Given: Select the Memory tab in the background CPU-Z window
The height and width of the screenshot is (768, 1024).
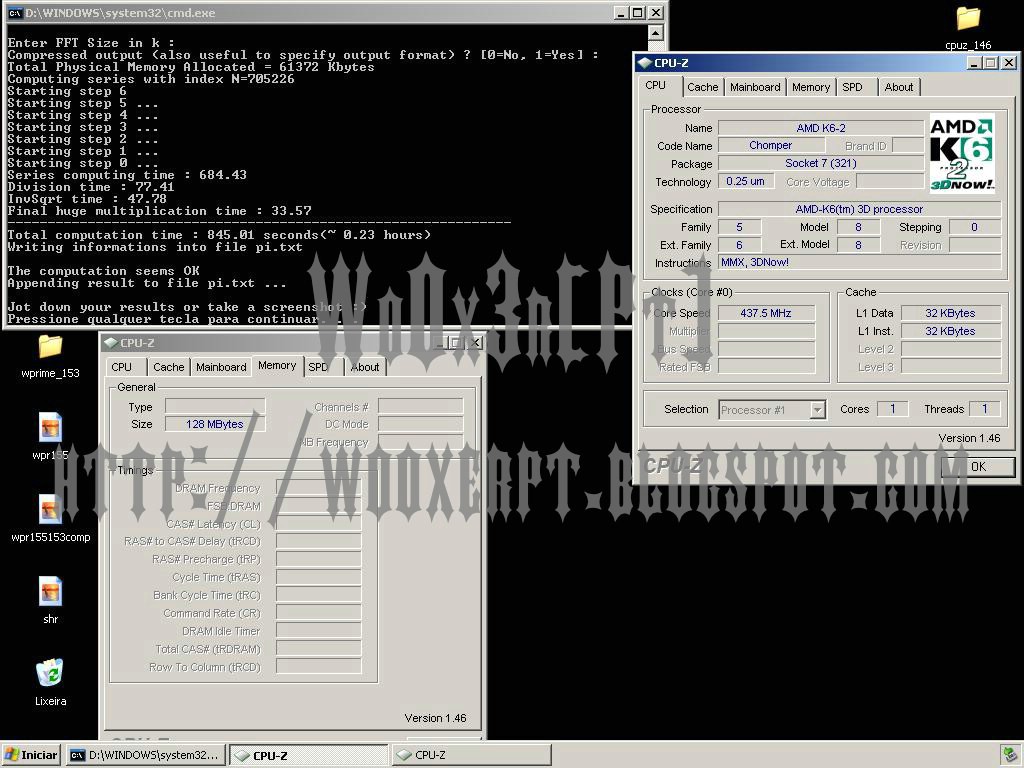Looking at the screenshot, I should tap(277, 366).
